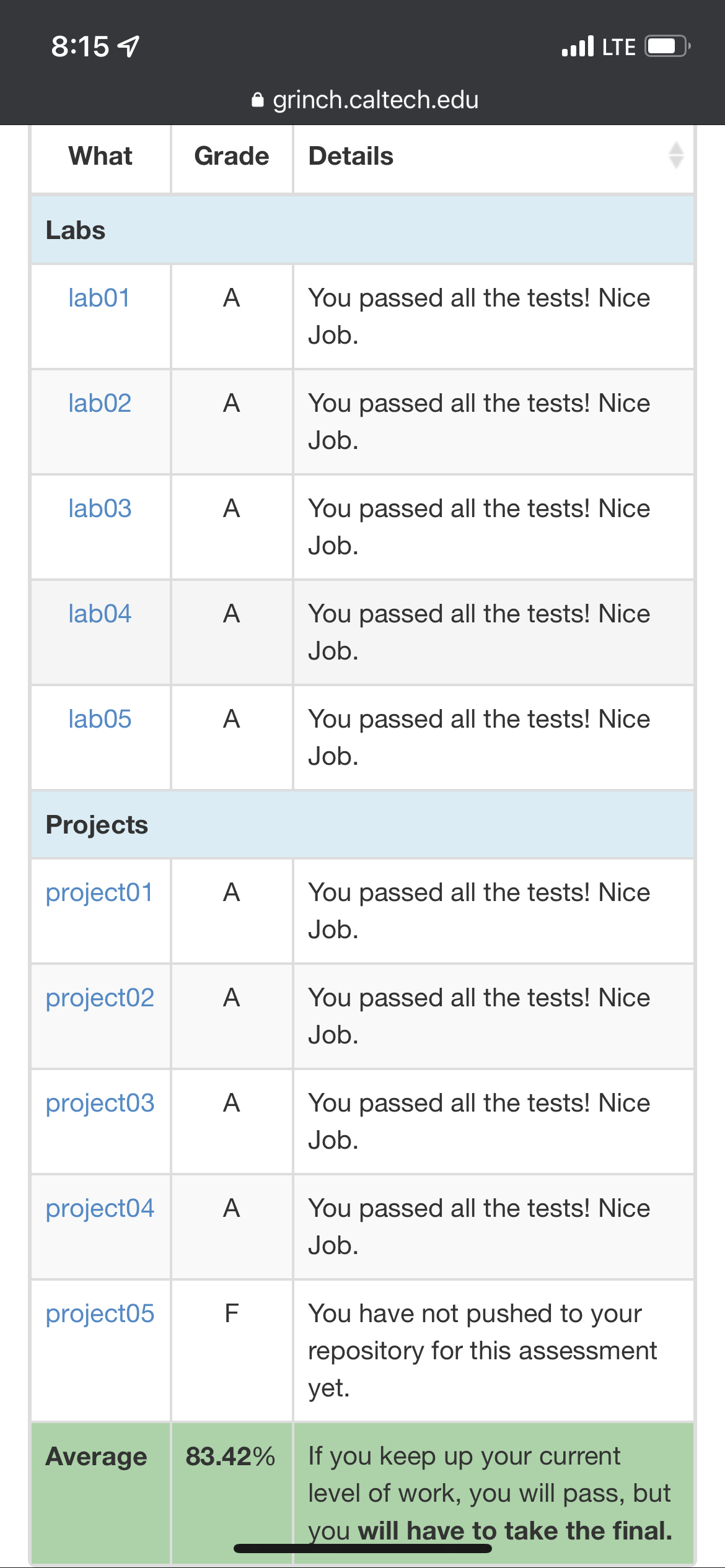The height and width of the screenshot is (1568, 725).
Task: Tap the padlock icon beside the URL
Action: (x=258, y=100)
